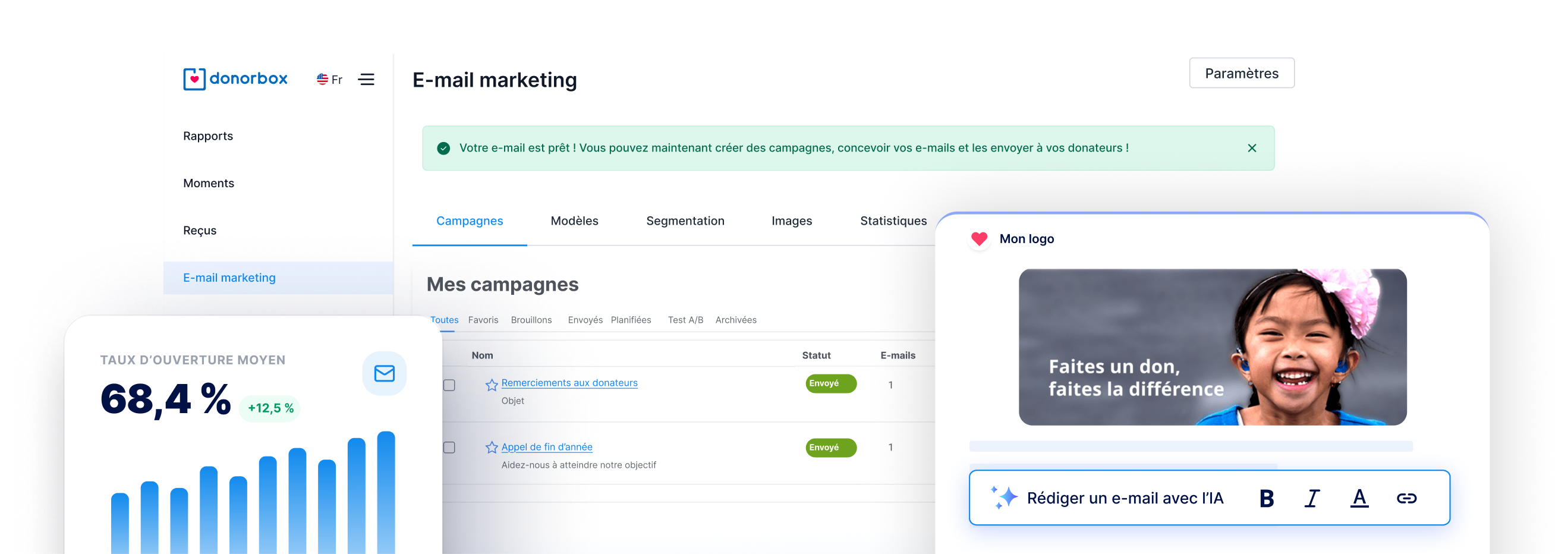Image resolution: width=1568 pixels, height=554 pixels.
Task: Select the Toutes campaign filter
Action: click(x=445, y=320)
